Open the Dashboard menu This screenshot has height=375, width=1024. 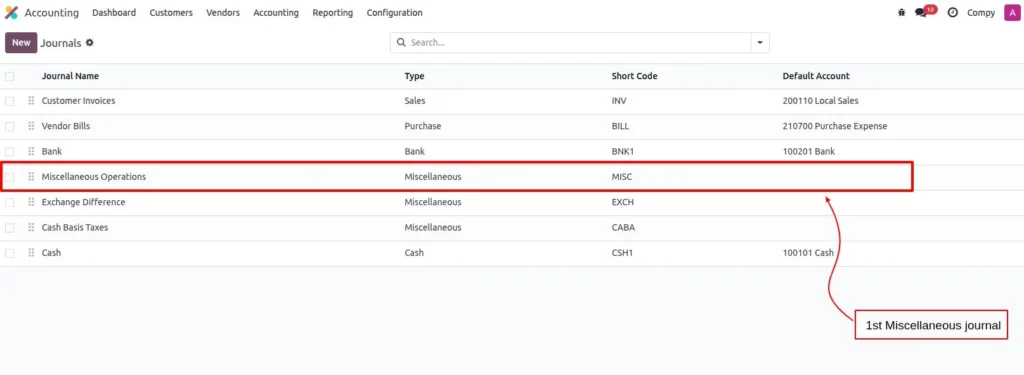pyautogui.click(x=114, y=12)
